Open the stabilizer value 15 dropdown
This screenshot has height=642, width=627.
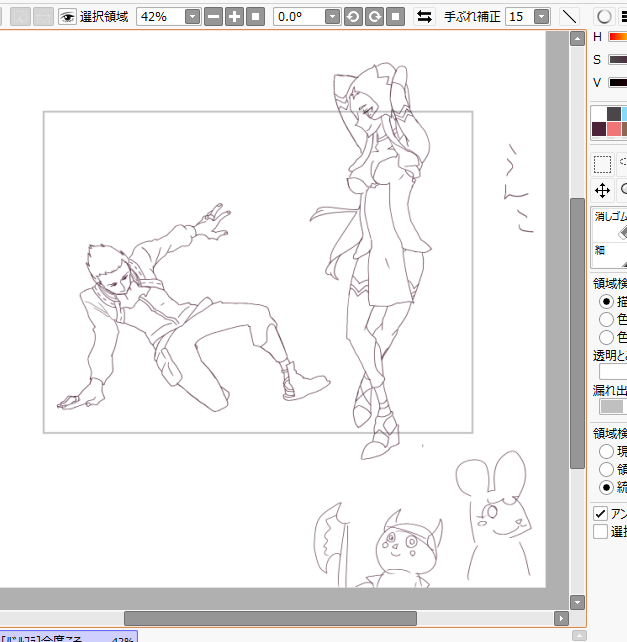coord(541,17)
